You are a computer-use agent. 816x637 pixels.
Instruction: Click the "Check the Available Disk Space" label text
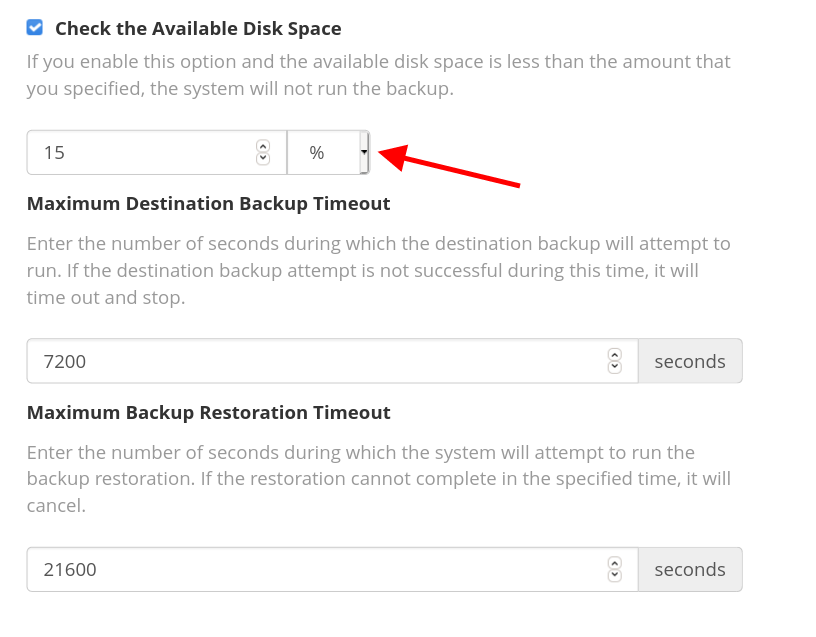click(198, 29)
